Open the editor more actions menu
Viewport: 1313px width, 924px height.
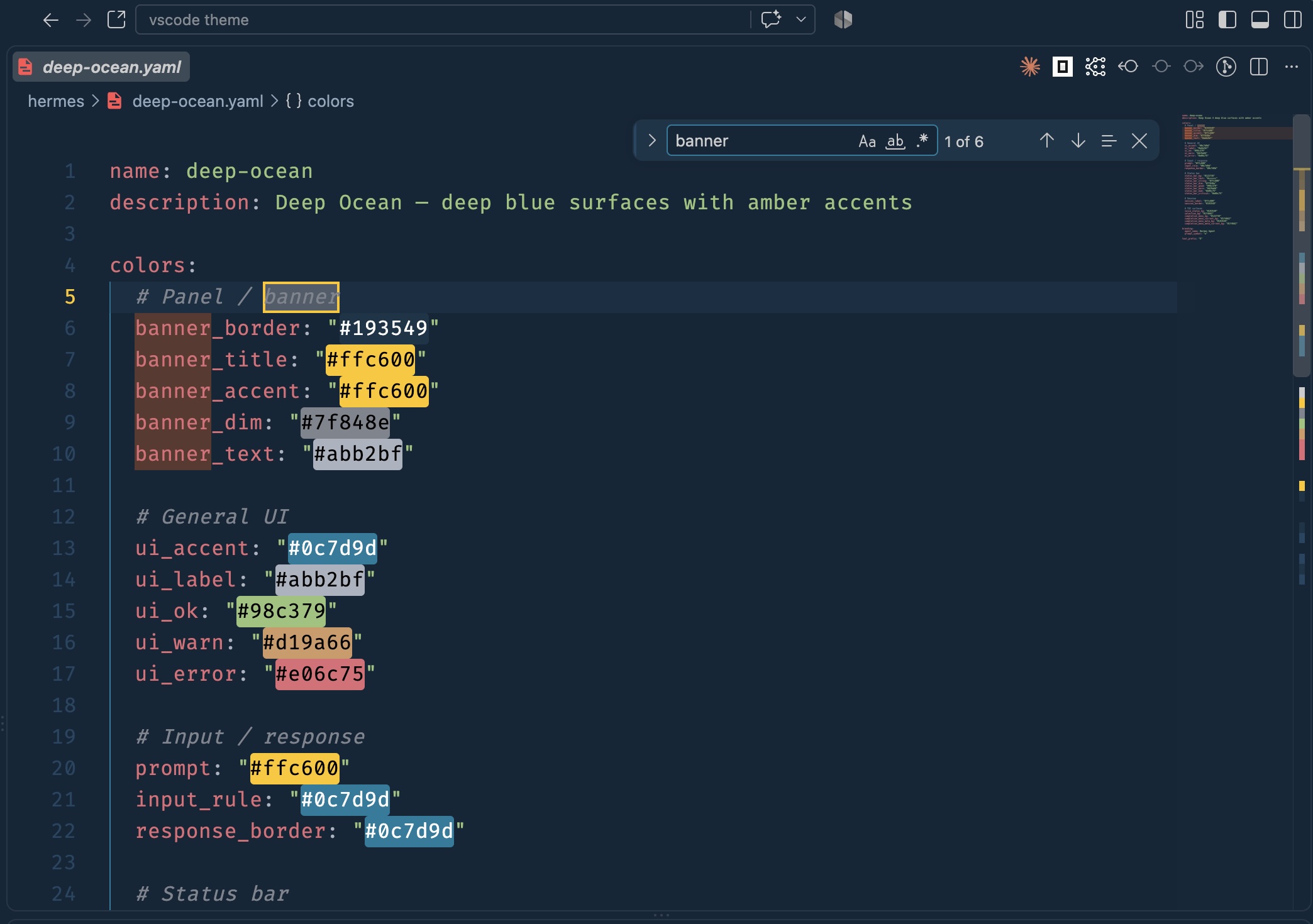pyautogui.click(x=1292, y=67)
